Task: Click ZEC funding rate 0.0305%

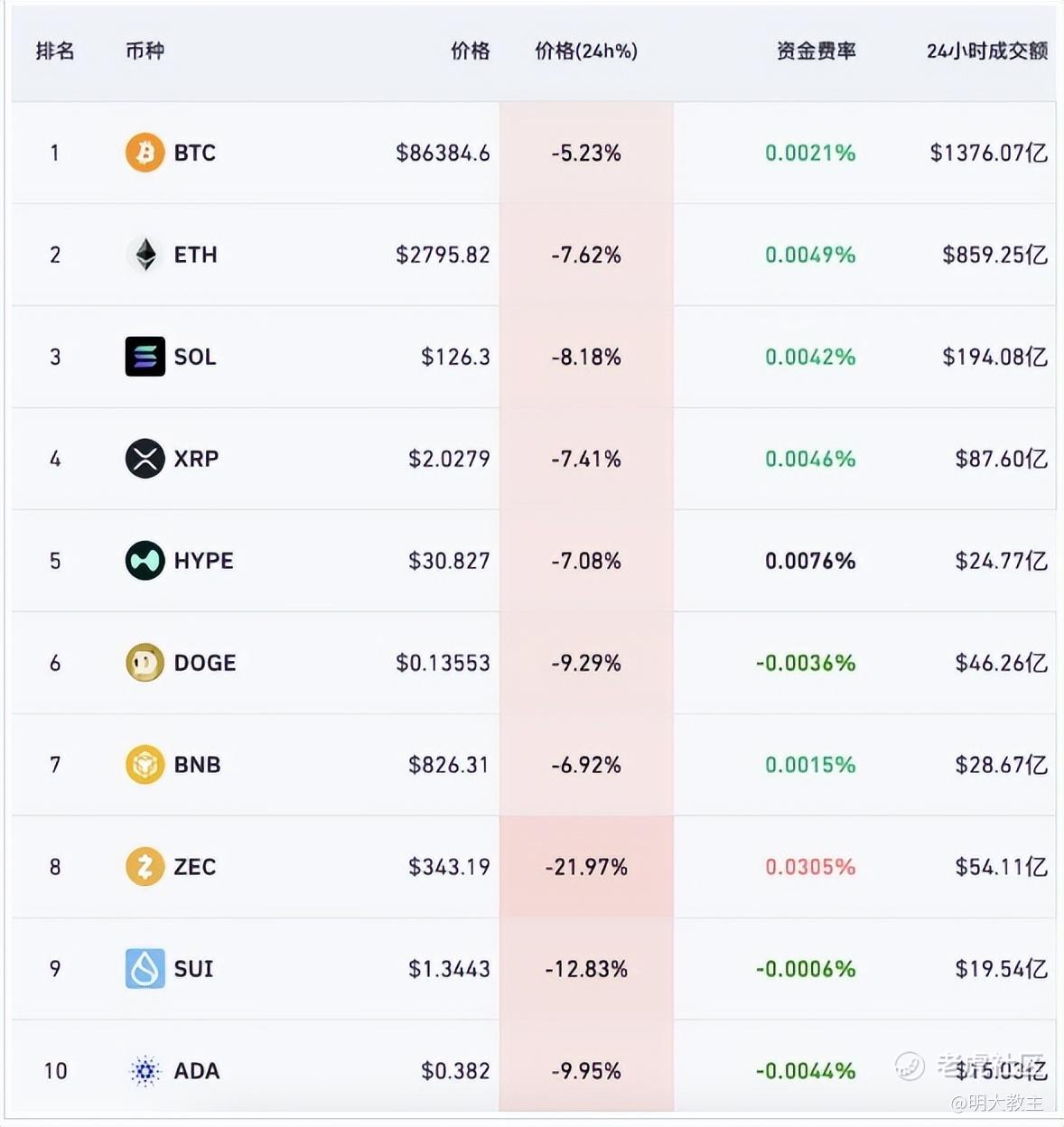Action: (x=809, y=867)
